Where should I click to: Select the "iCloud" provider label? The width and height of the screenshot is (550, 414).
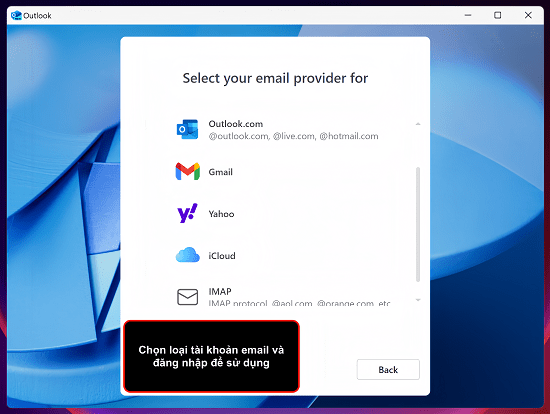tap(222, 256)
